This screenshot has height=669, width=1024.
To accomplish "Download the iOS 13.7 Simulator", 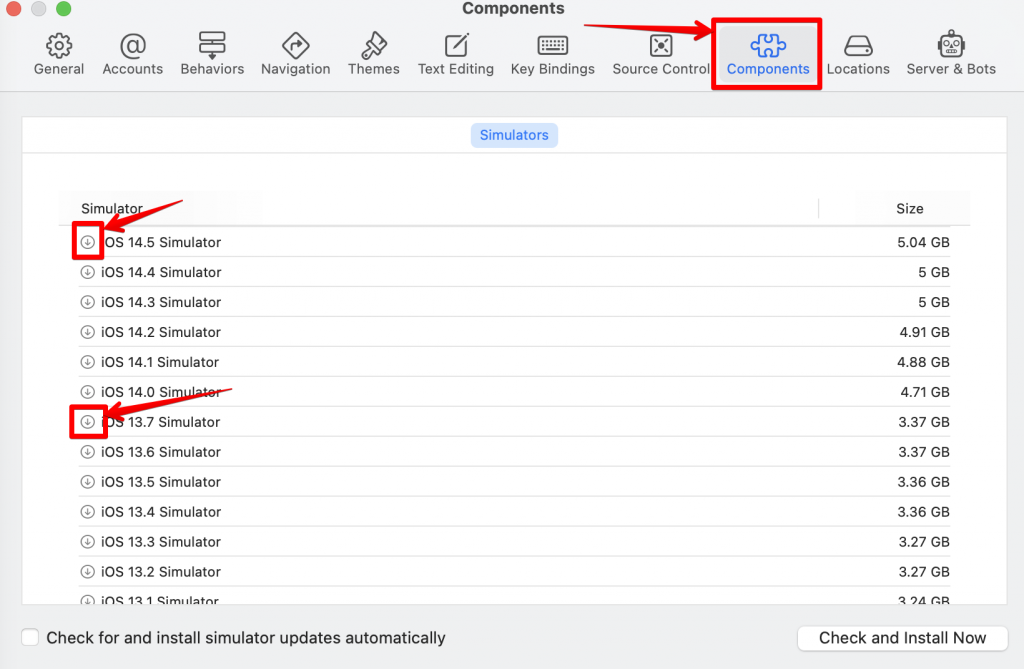I will point(88,423).
